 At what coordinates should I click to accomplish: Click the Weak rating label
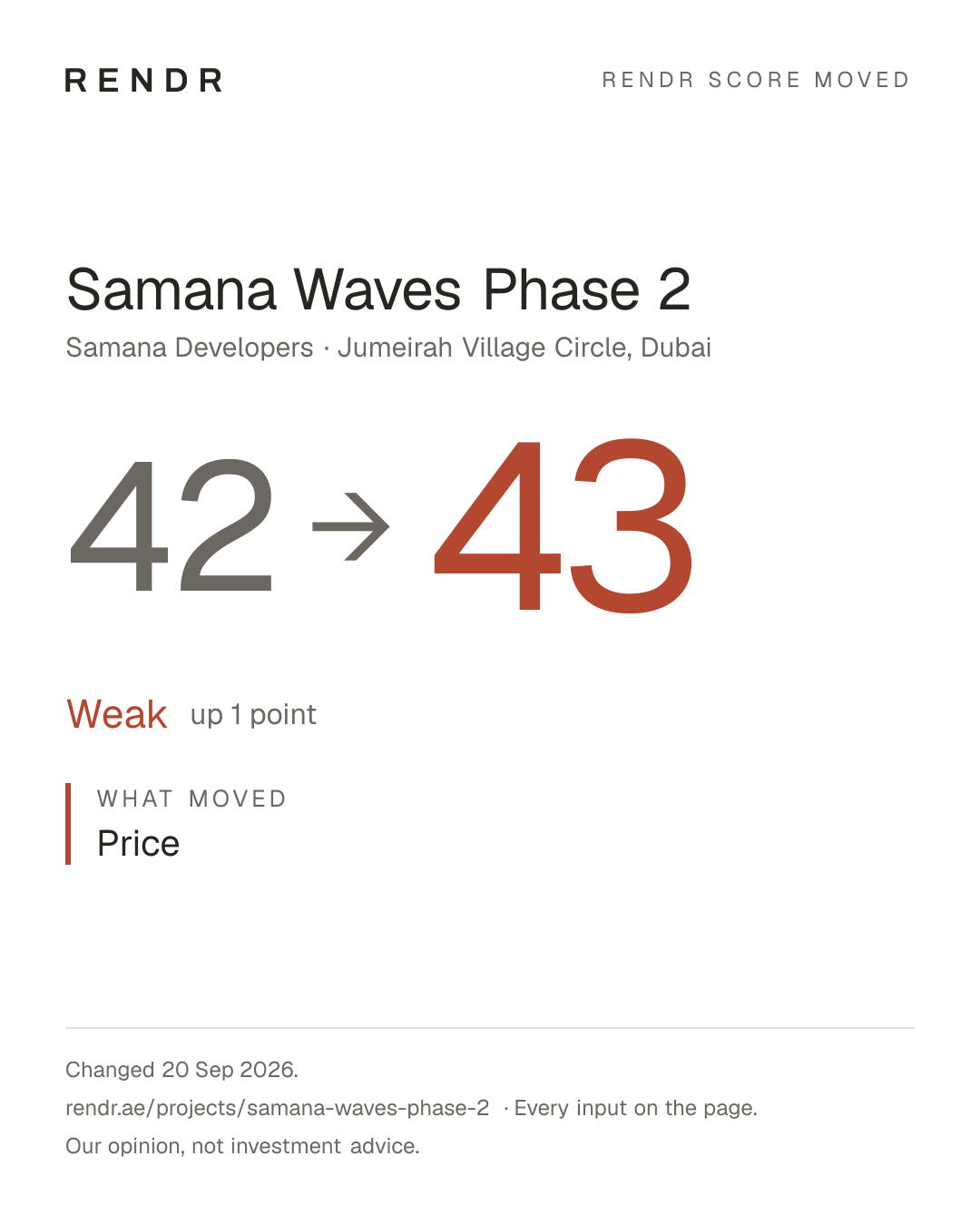(117, 714)
